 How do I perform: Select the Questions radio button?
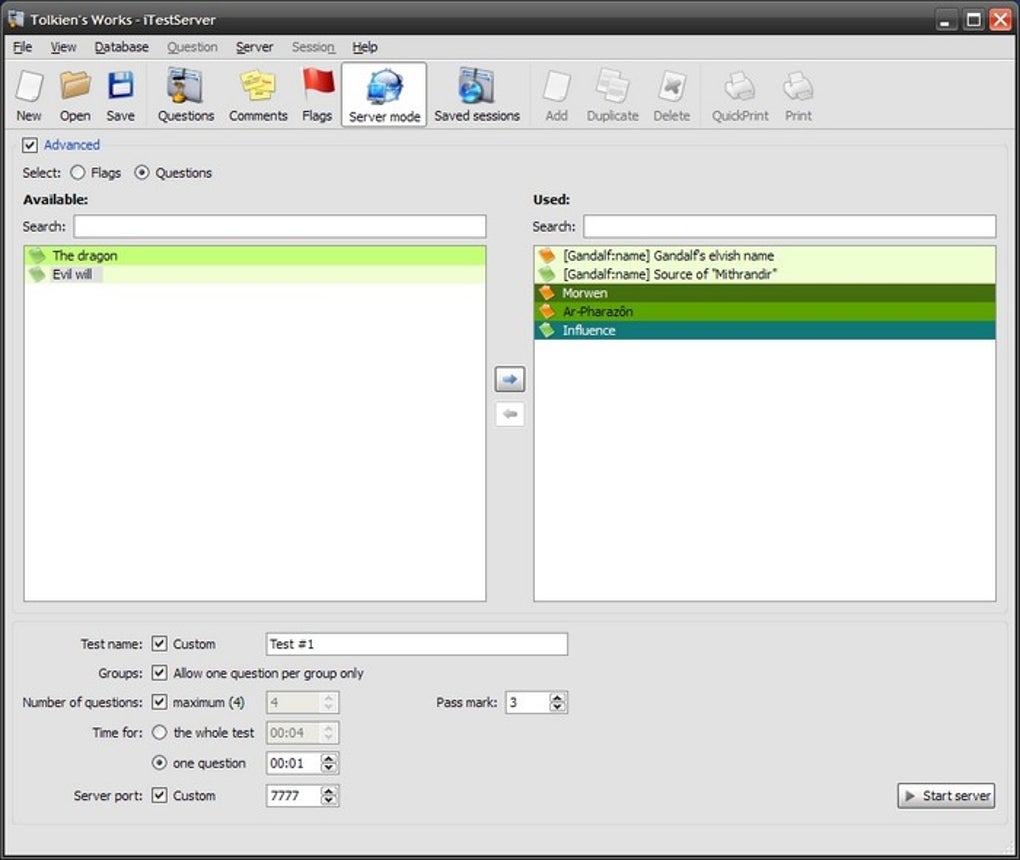click(142, 172)
